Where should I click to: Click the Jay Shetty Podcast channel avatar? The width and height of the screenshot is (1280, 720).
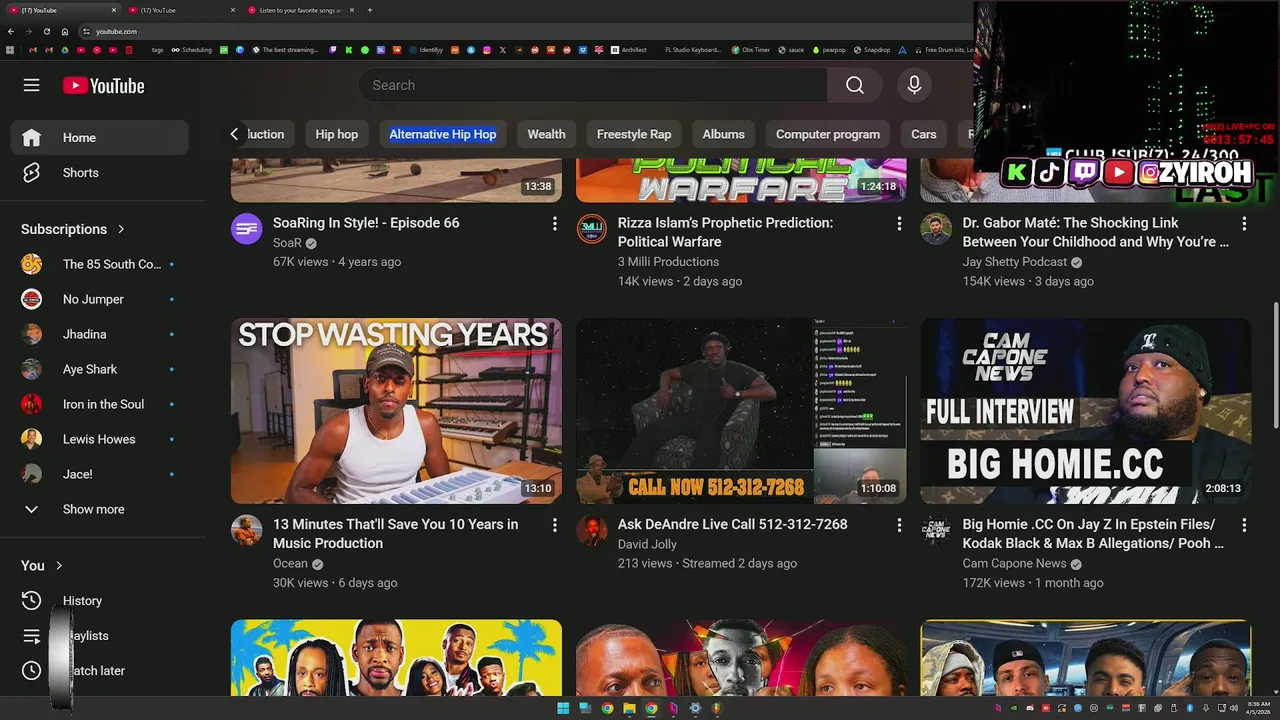click(x=936, y=229)
